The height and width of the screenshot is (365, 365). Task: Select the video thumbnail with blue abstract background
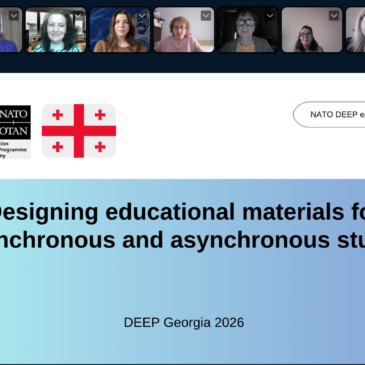[120, 30]
